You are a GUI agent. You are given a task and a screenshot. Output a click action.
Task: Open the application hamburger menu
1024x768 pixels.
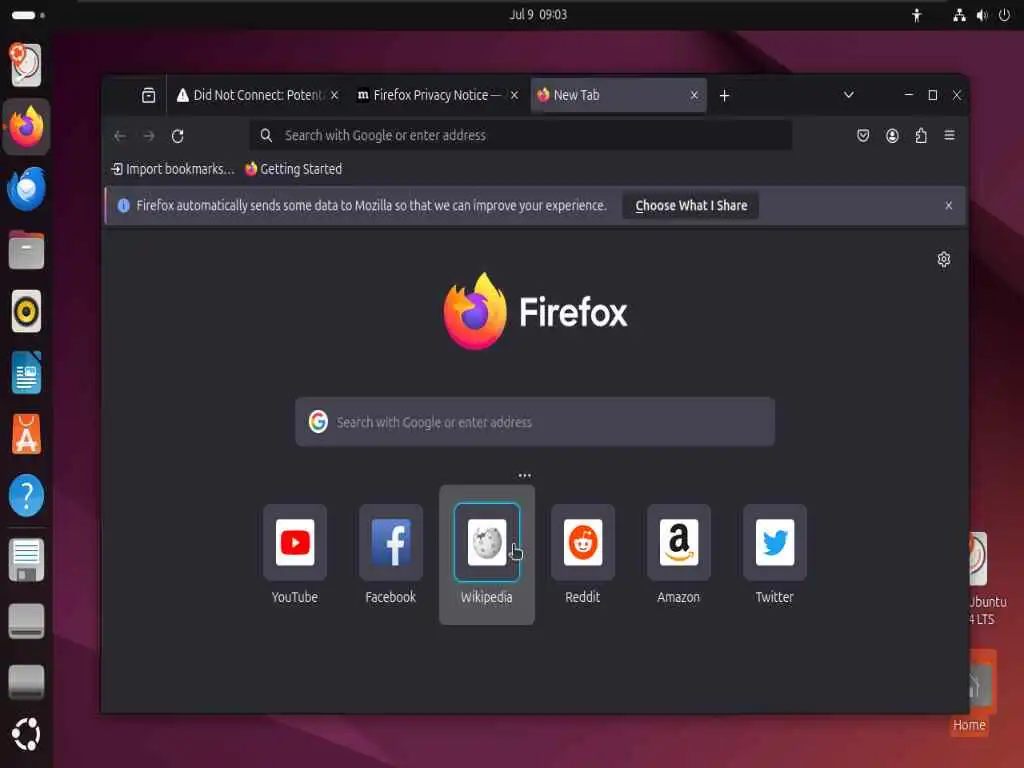point(950,135)
